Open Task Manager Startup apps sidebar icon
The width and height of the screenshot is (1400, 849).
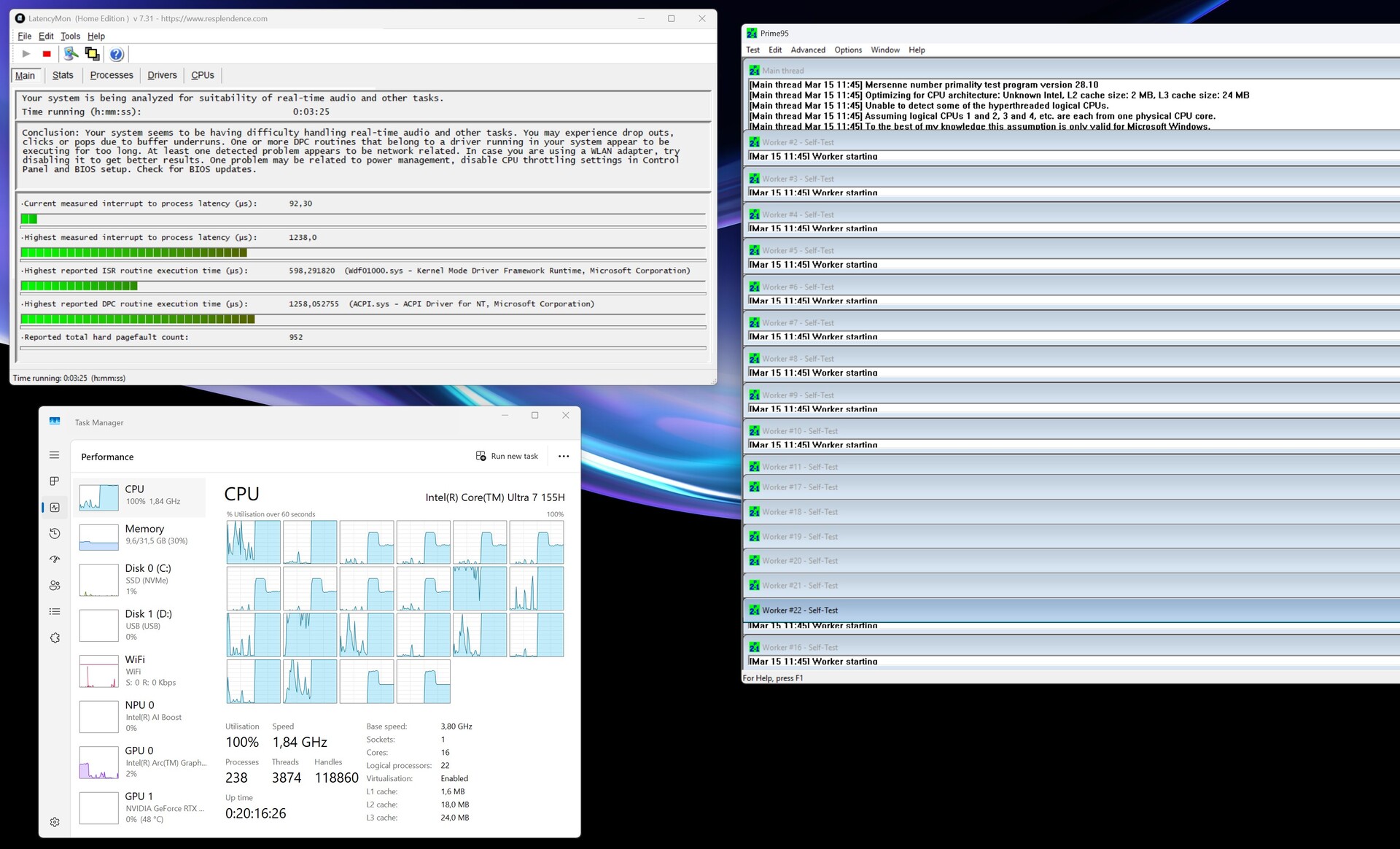point(55,559)
